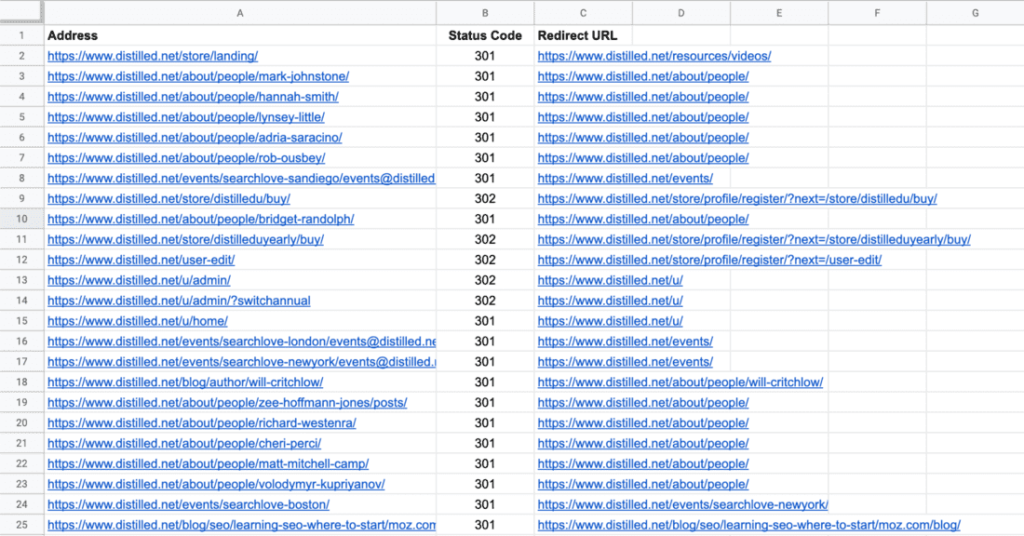The height and width of the screenshot is (536, 1024).
Task: Open the store/distilleduyearly/buy address link
Action: click(x=185, y=239)
